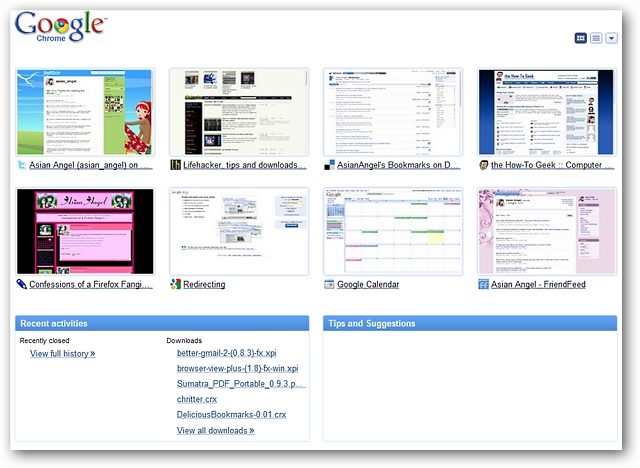Click the Redirecting link
The image size is (640, 468).
click(204, 284)
